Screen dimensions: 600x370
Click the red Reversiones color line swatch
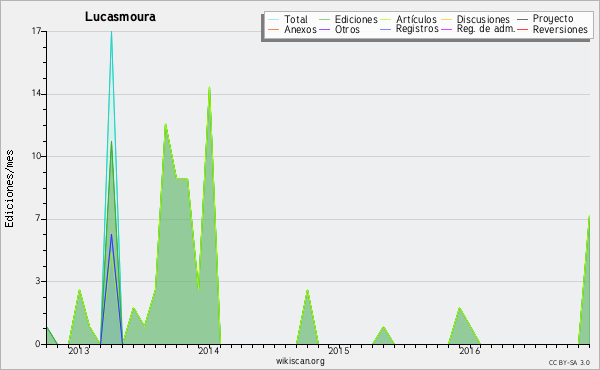(522, 29)
